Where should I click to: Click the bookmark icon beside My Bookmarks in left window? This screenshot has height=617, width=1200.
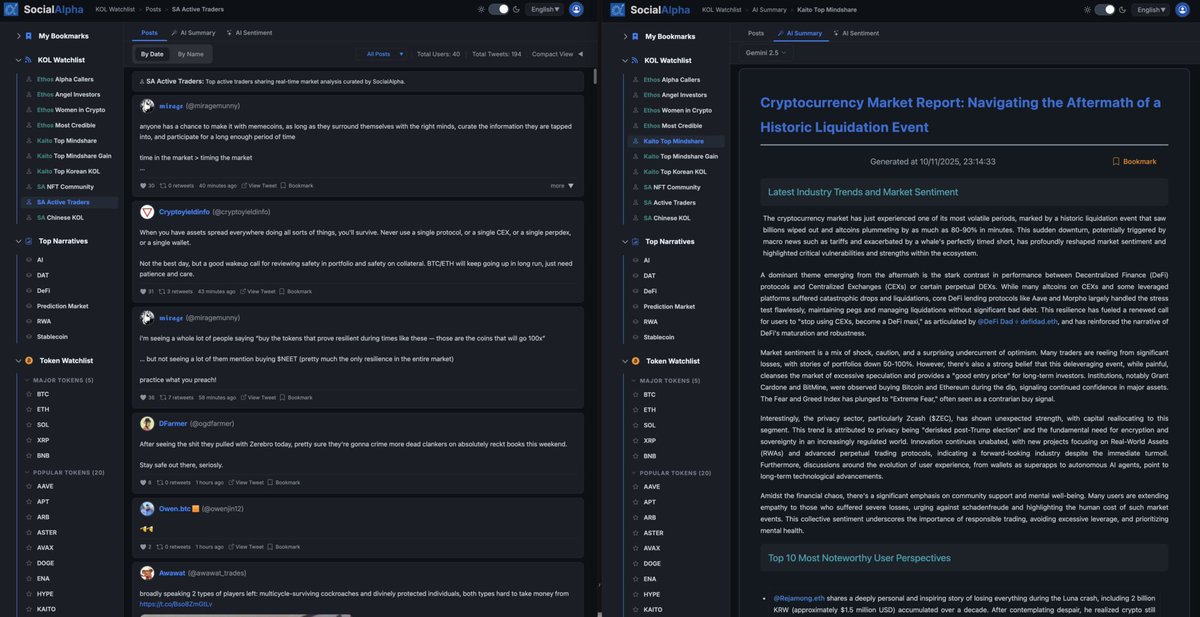coord(29,36)
